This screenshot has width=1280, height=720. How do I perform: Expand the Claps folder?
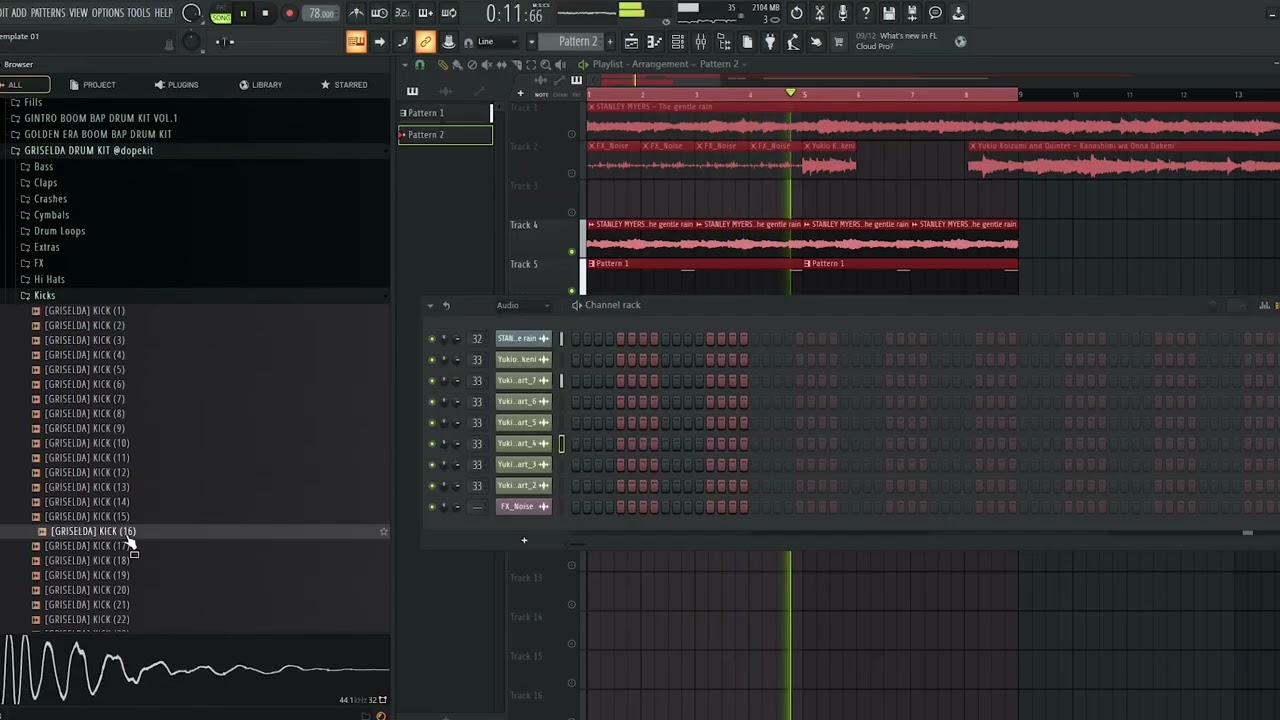tap(45, 183)
